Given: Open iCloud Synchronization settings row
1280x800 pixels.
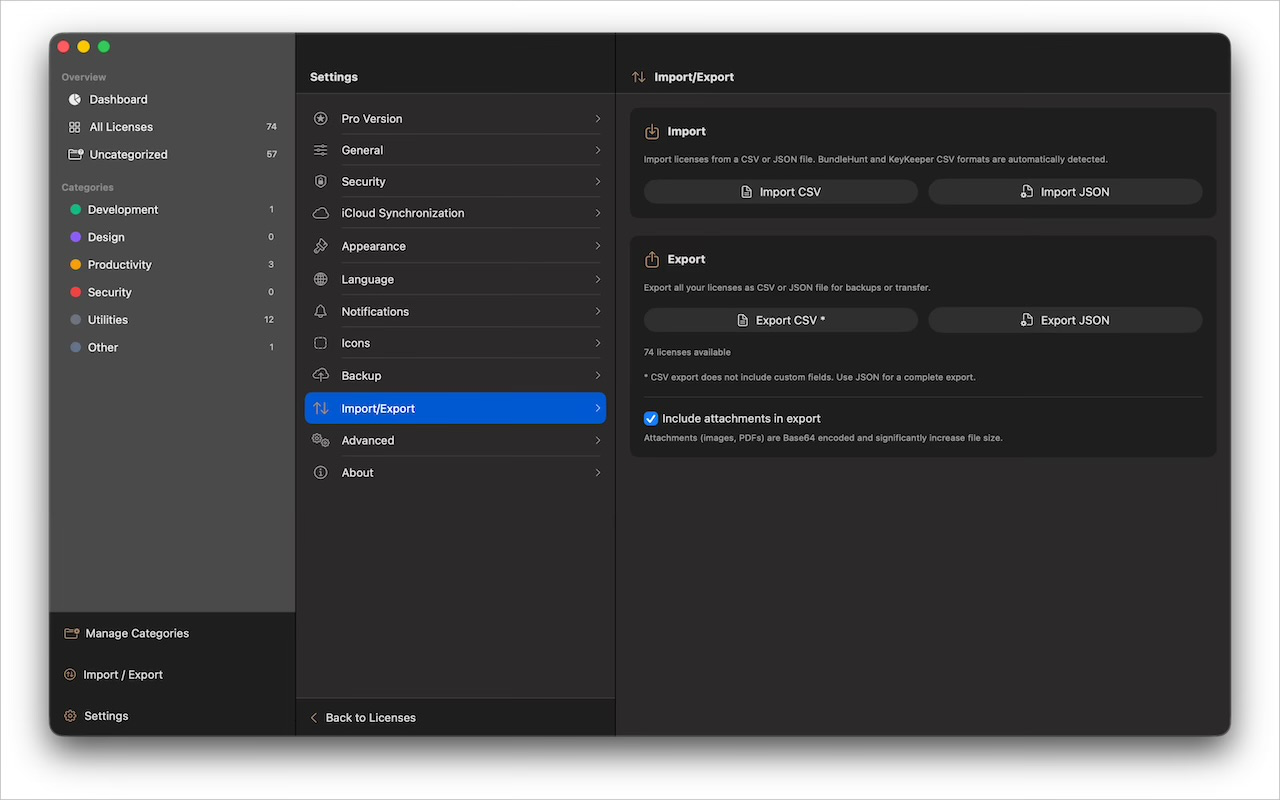Looking at the screenshot, I should point(455,213).
